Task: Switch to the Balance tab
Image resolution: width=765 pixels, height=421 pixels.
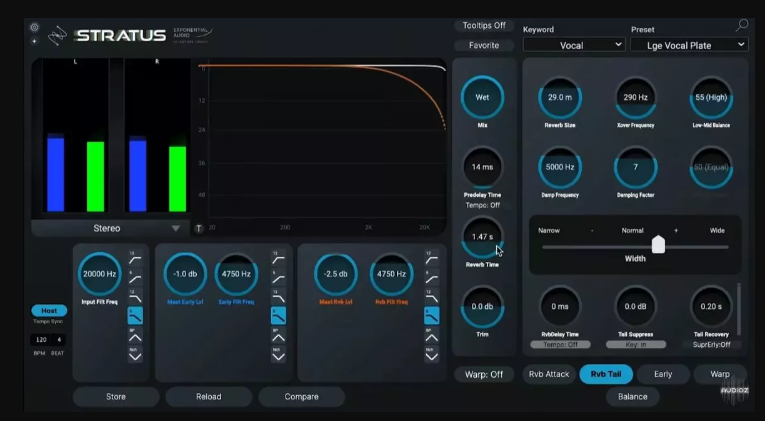Action: click(x=633, y=397)
